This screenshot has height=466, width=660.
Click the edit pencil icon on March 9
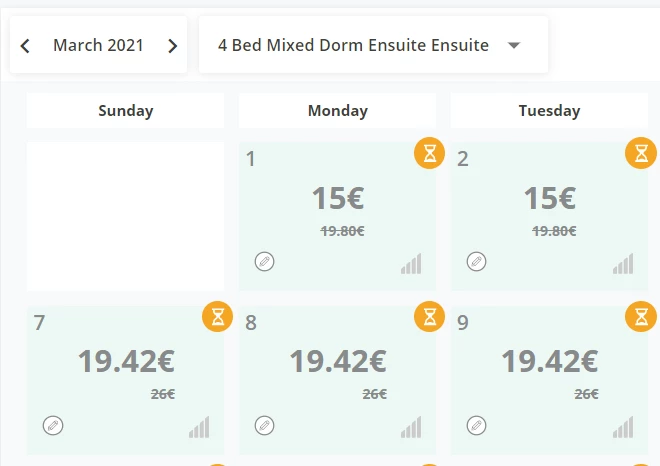tap(476, 425)
